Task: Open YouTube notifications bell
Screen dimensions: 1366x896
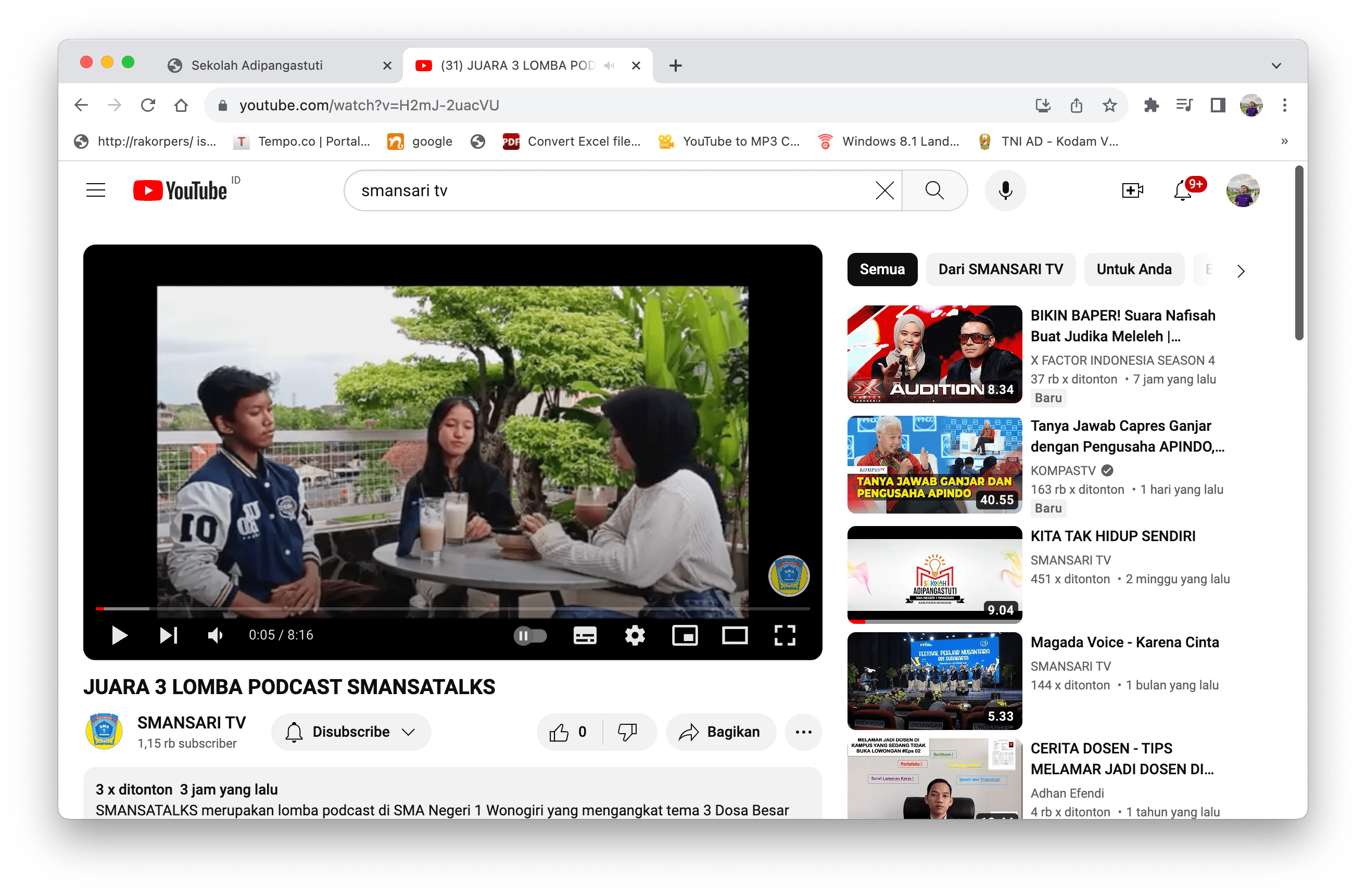Action: (1183, 190)
